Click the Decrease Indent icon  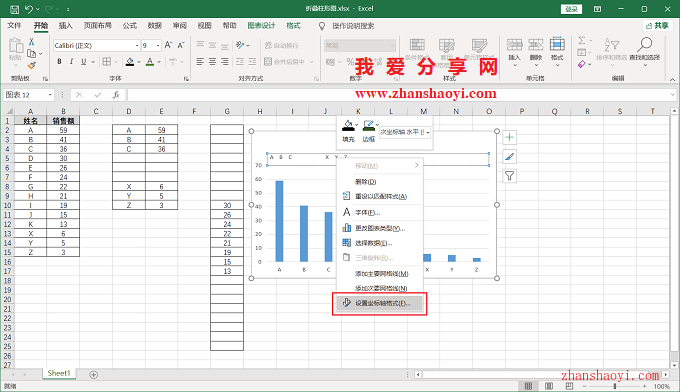[x=240, y=62]
